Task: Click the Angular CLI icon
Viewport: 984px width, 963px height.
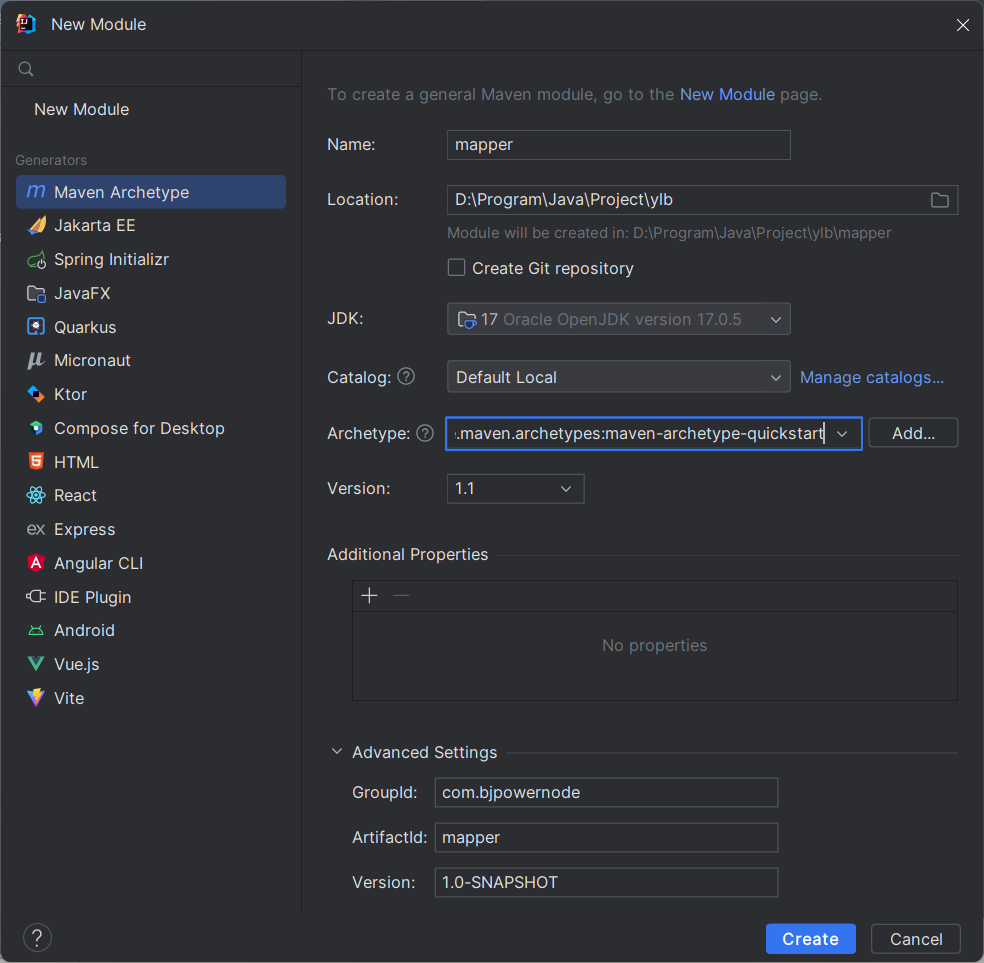Action: [x=36, y=563]
